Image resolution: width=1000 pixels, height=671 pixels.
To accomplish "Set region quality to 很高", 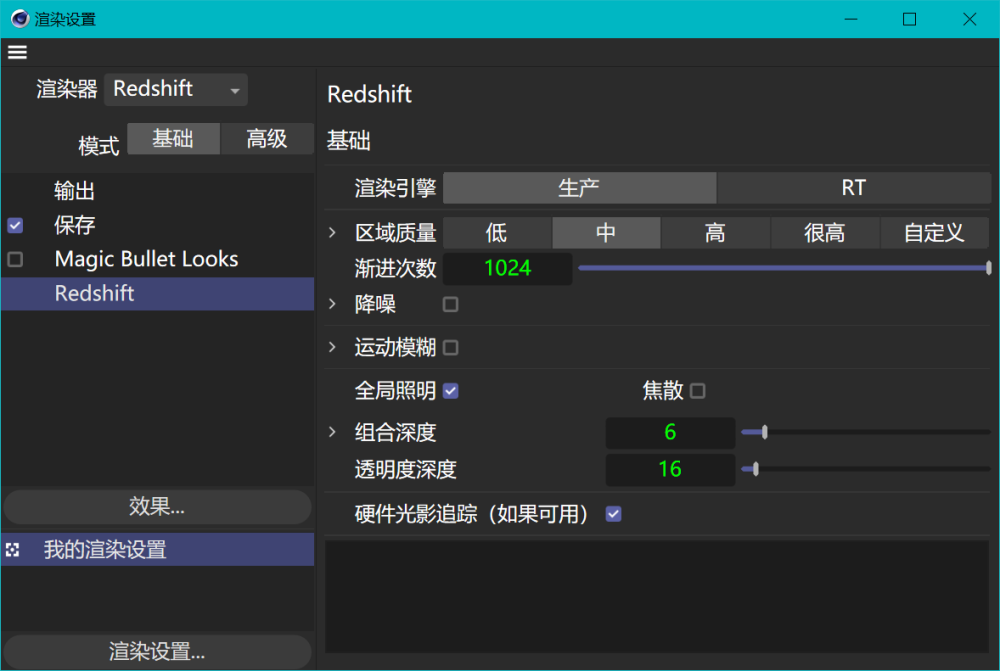I will [x=825, y=233].
